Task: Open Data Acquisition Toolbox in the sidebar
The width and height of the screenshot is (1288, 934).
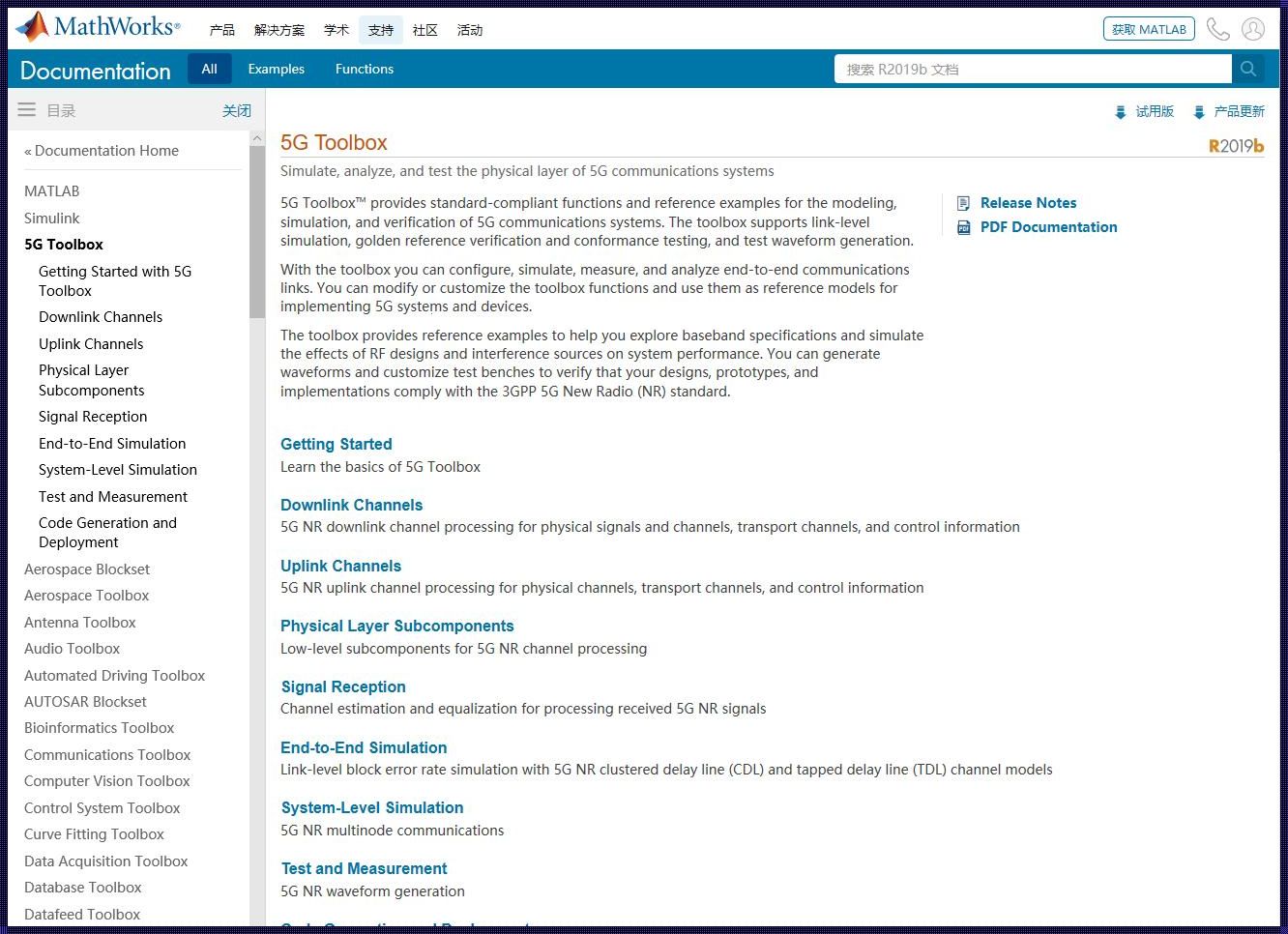Action: point(106,861)
